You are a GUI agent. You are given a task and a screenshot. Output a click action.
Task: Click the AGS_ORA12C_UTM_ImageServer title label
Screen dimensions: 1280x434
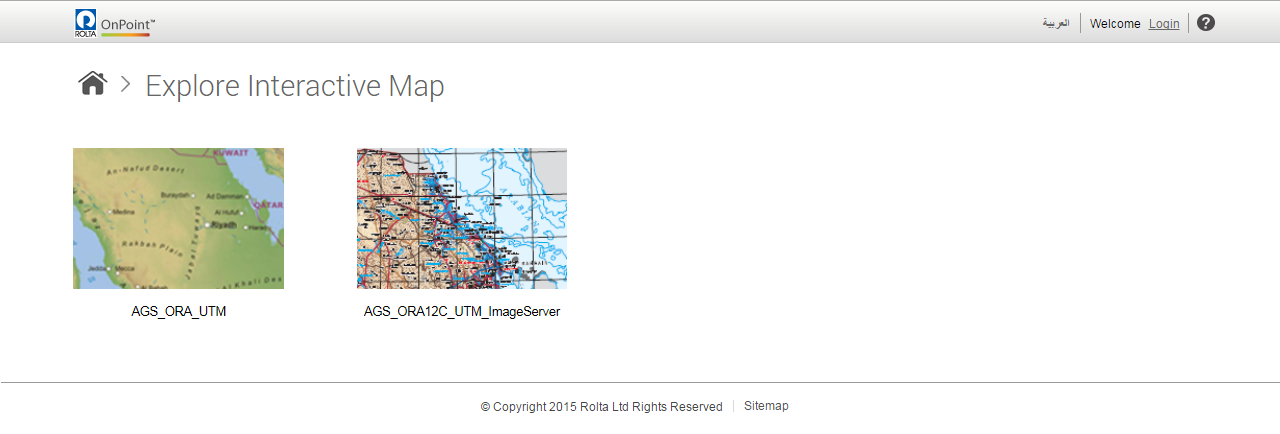(x=462, y=312)
